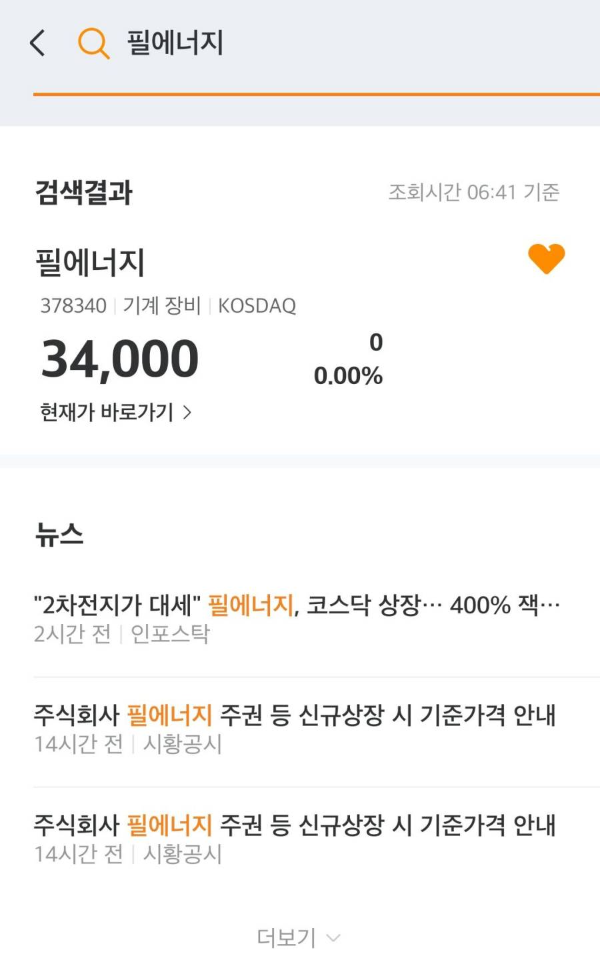
Task: Open the 2차전지가 대세 news article
Action: pos(299,603)
